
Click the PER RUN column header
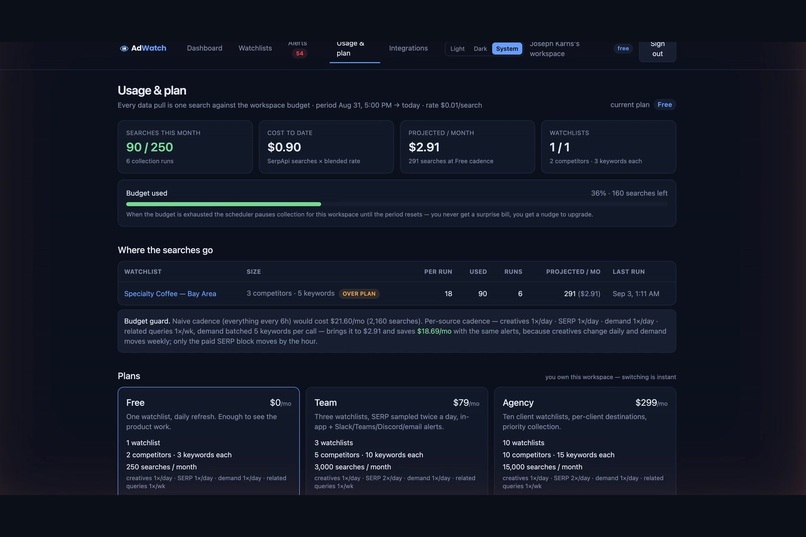438,272
